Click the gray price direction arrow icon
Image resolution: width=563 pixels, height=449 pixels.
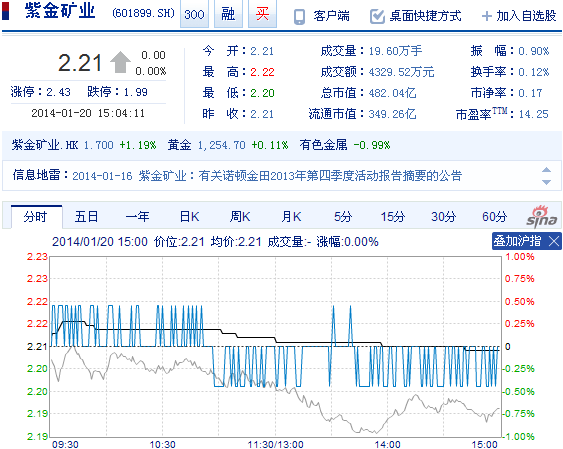click(120, 62)
